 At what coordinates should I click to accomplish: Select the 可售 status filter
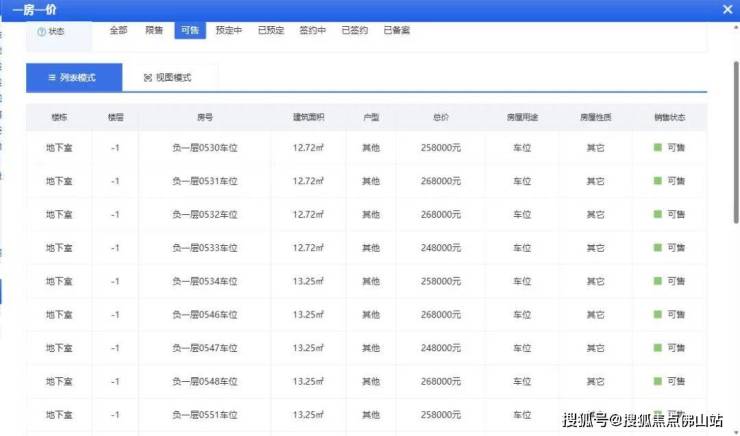coord(189,31)
